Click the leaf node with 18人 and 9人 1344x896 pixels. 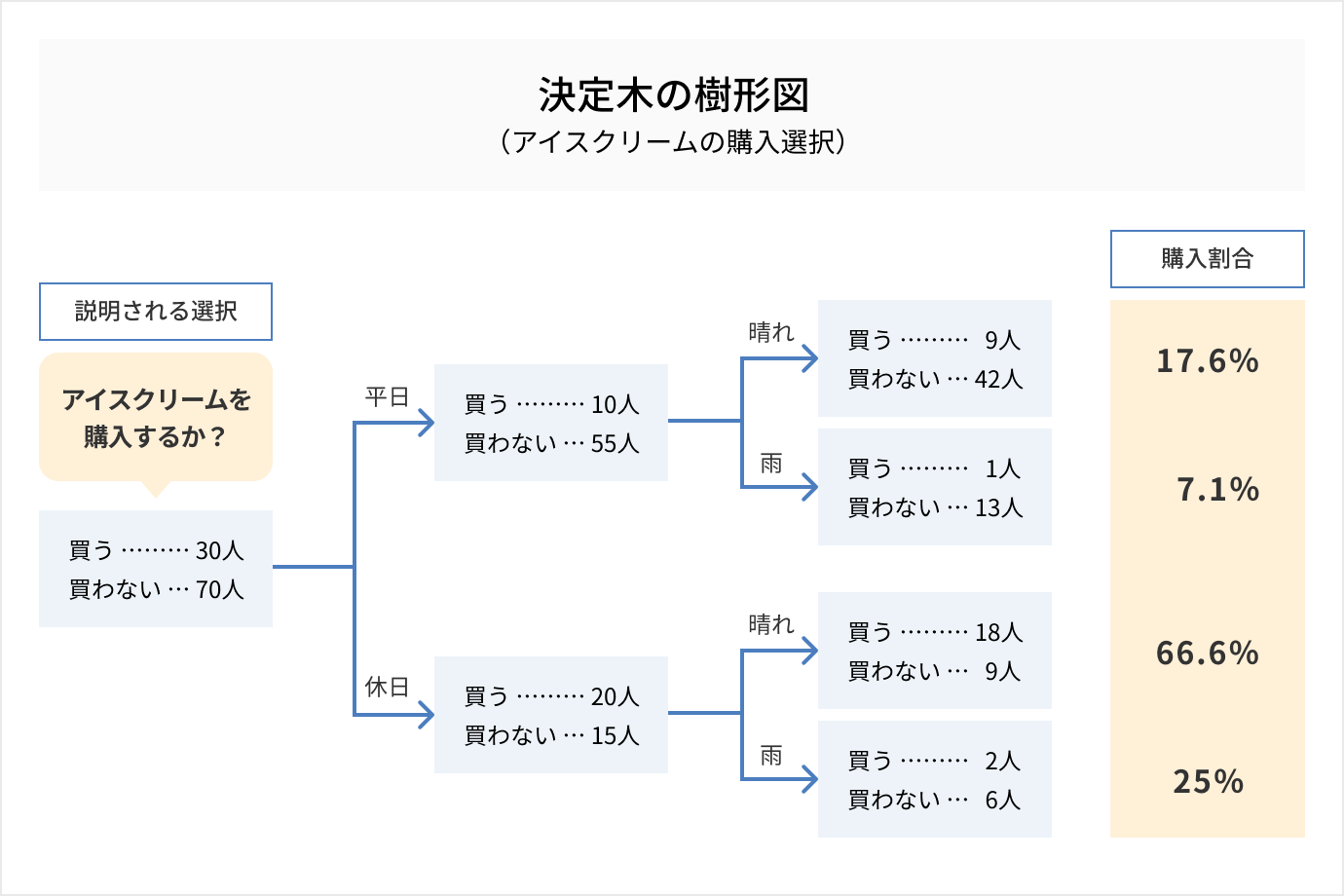click(935, 651)
